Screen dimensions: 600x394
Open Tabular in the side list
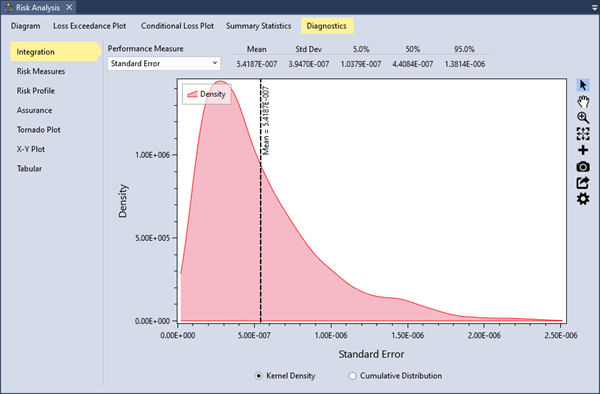pos(29,169)
